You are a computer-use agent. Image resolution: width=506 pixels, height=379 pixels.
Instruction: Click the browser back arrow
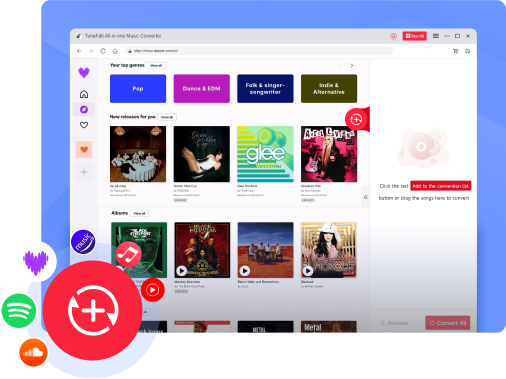click(79, 51)
